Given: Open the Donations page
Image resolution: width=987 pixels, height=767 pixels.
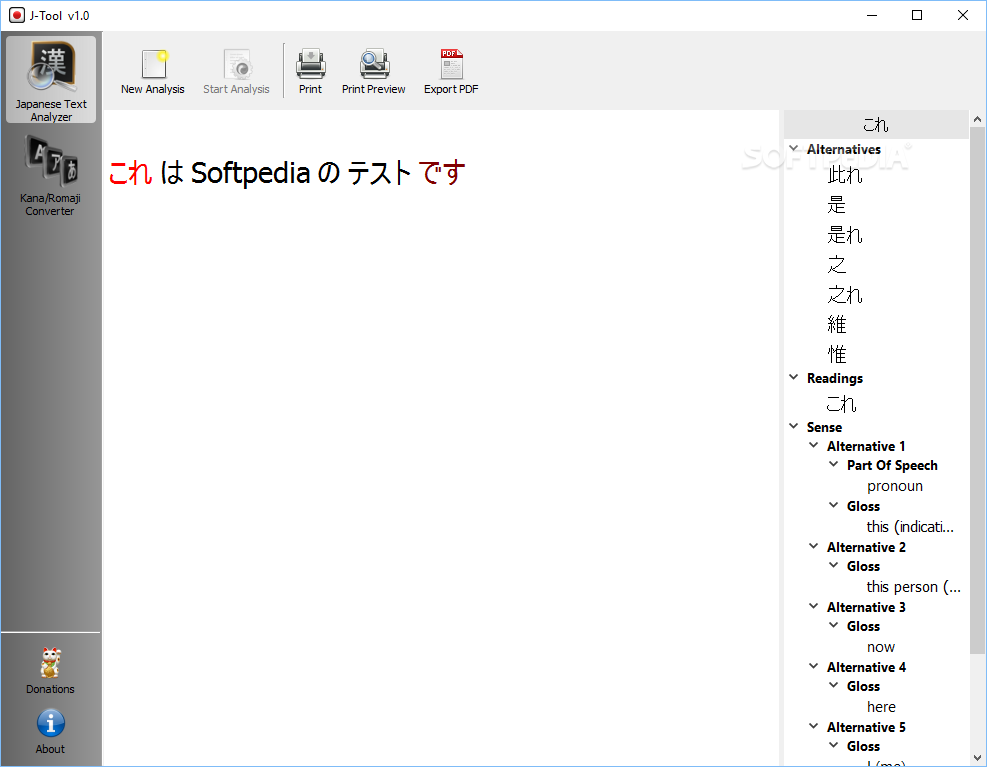Looking at the screenshot, I should [50, 671].
